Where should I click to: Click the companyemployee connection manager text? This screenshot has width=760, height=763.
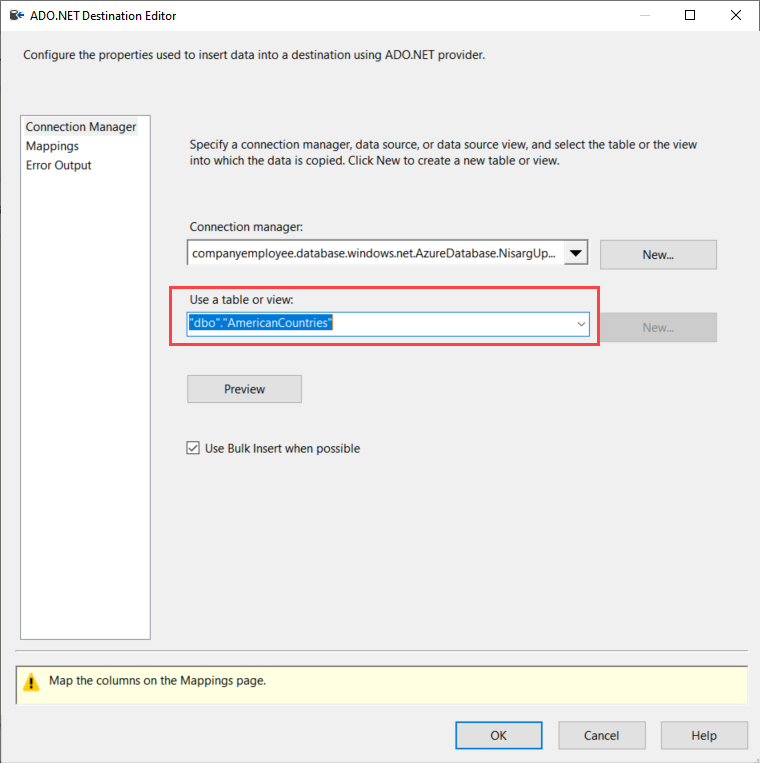[x=374, y=254]
